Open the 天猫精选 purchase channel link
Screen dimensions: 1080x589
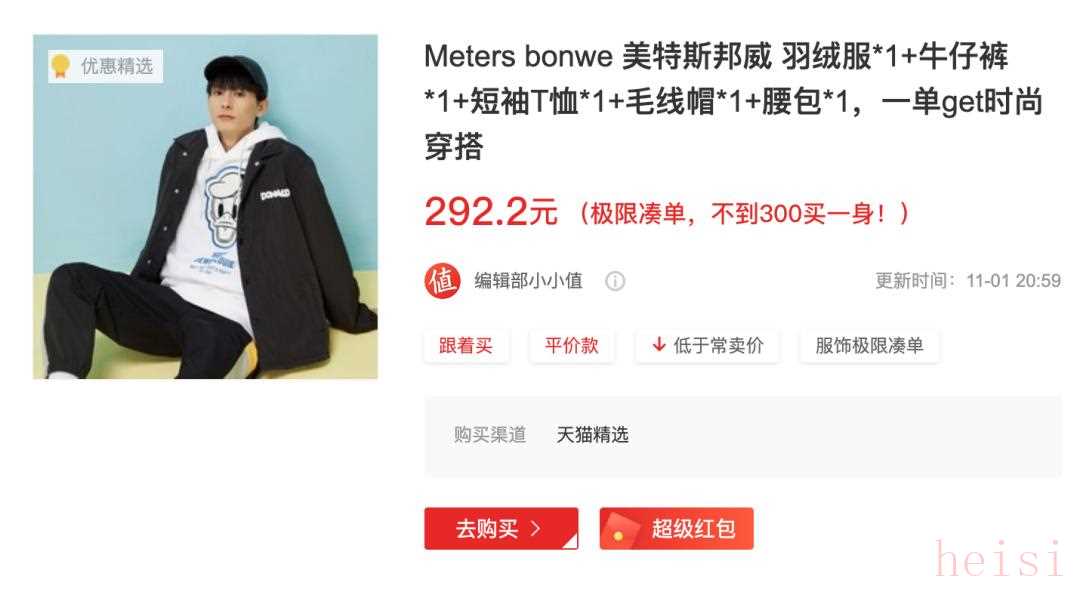[592, 435]
